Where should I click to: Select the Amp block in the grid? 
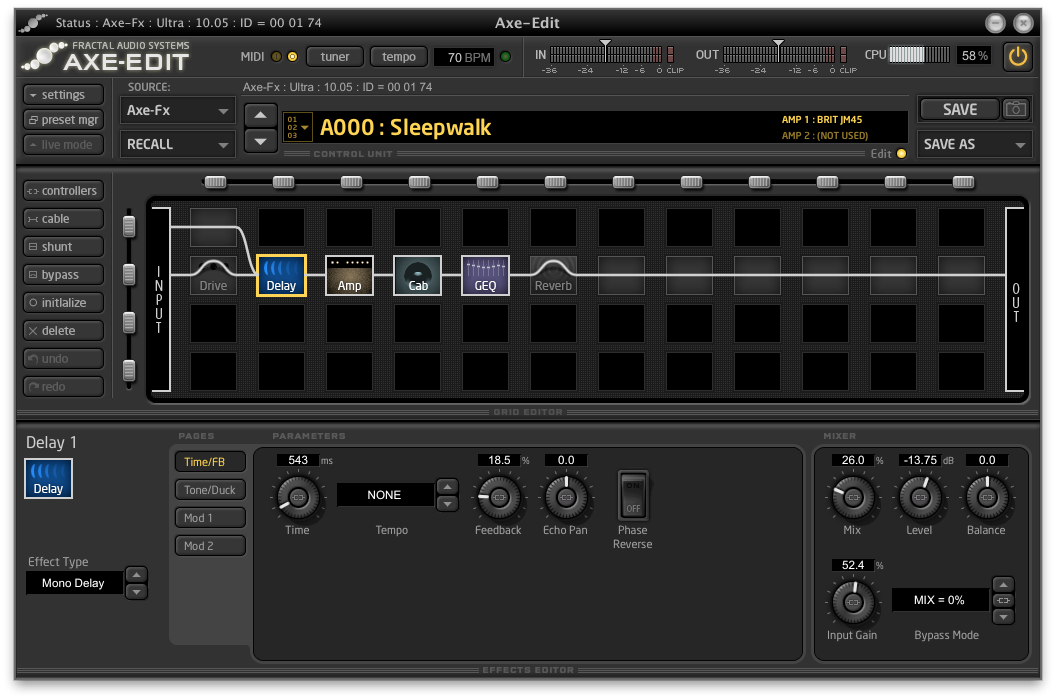(349, 276)
